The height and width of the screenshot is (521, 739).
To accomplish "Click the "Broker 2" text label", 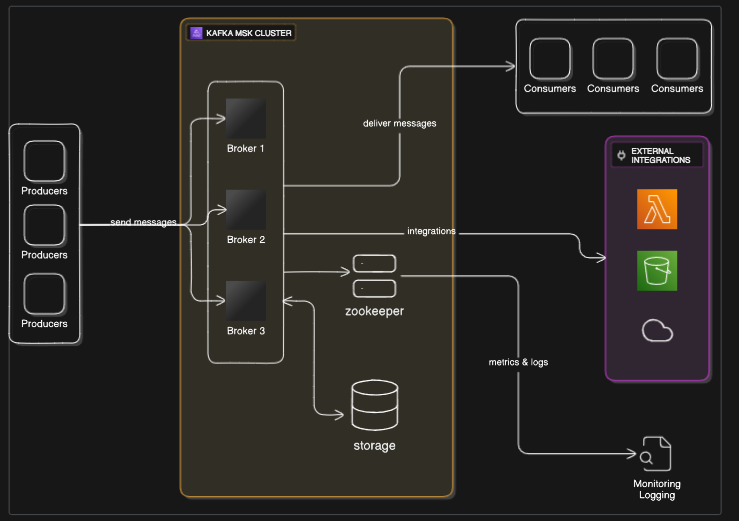I will 246,240.
